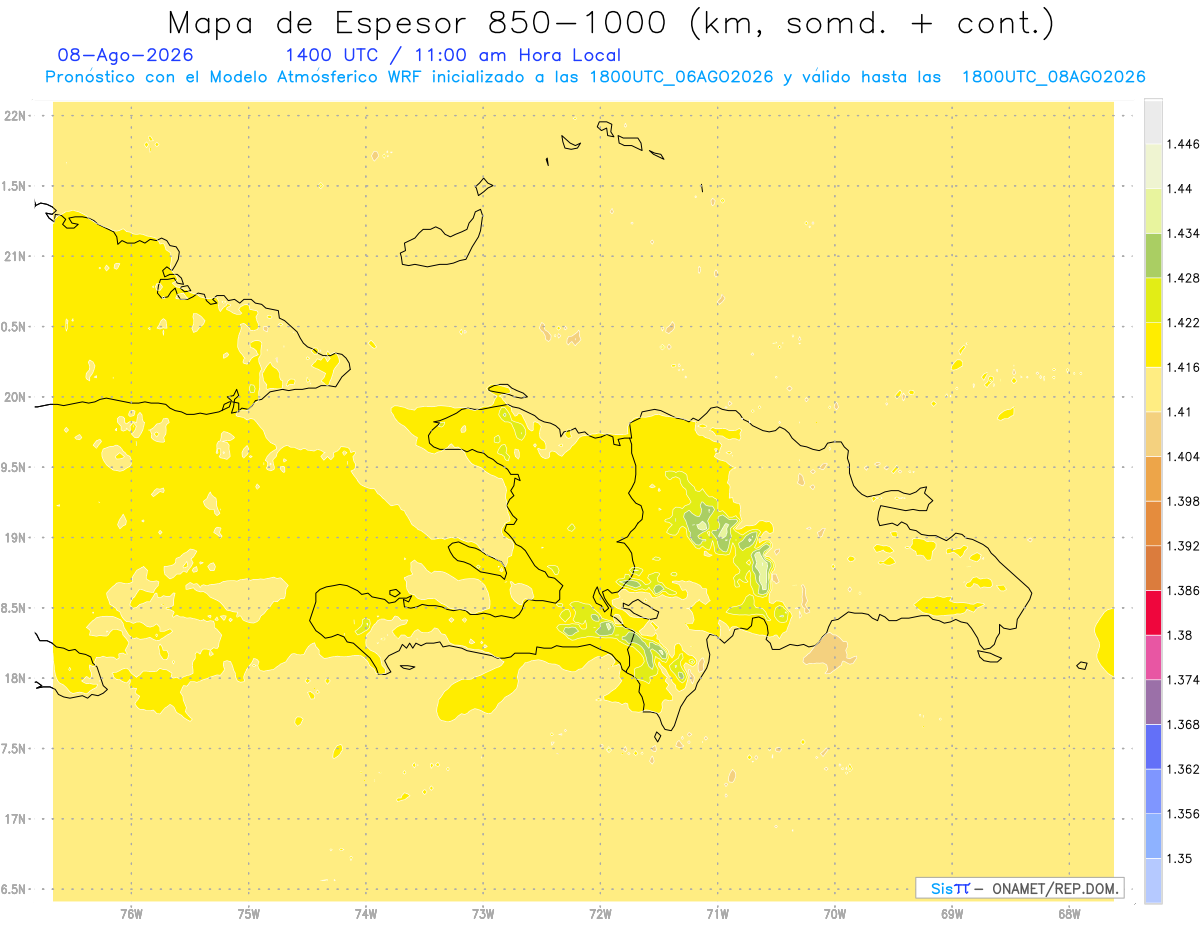The height and width of the screenshot is (927, 1200).
Task: Click the light gray swatch above 1.446
Action: 1153,121
